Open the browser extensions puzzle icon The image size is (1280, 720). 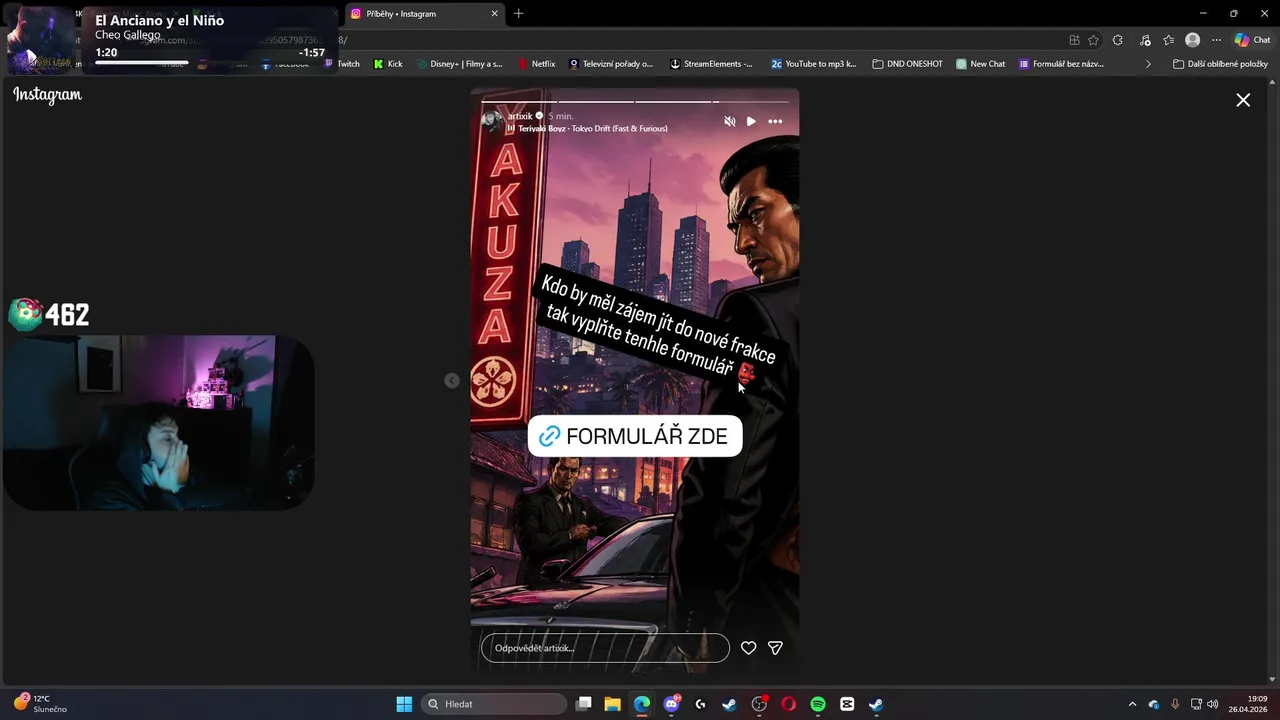click(1117, 40)
